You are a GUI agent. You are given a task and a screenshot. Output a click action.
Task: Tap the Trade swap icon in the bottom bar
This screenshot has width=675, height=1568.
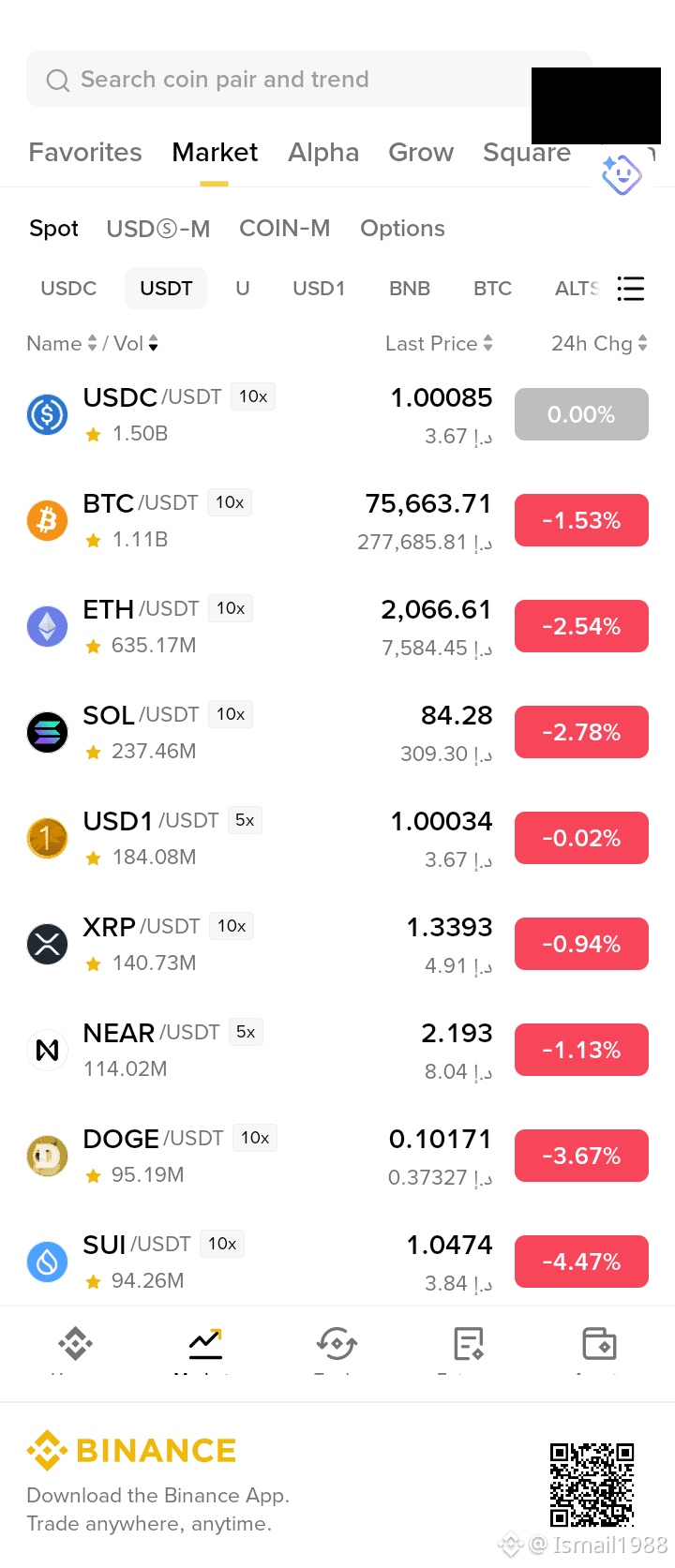337,1344
